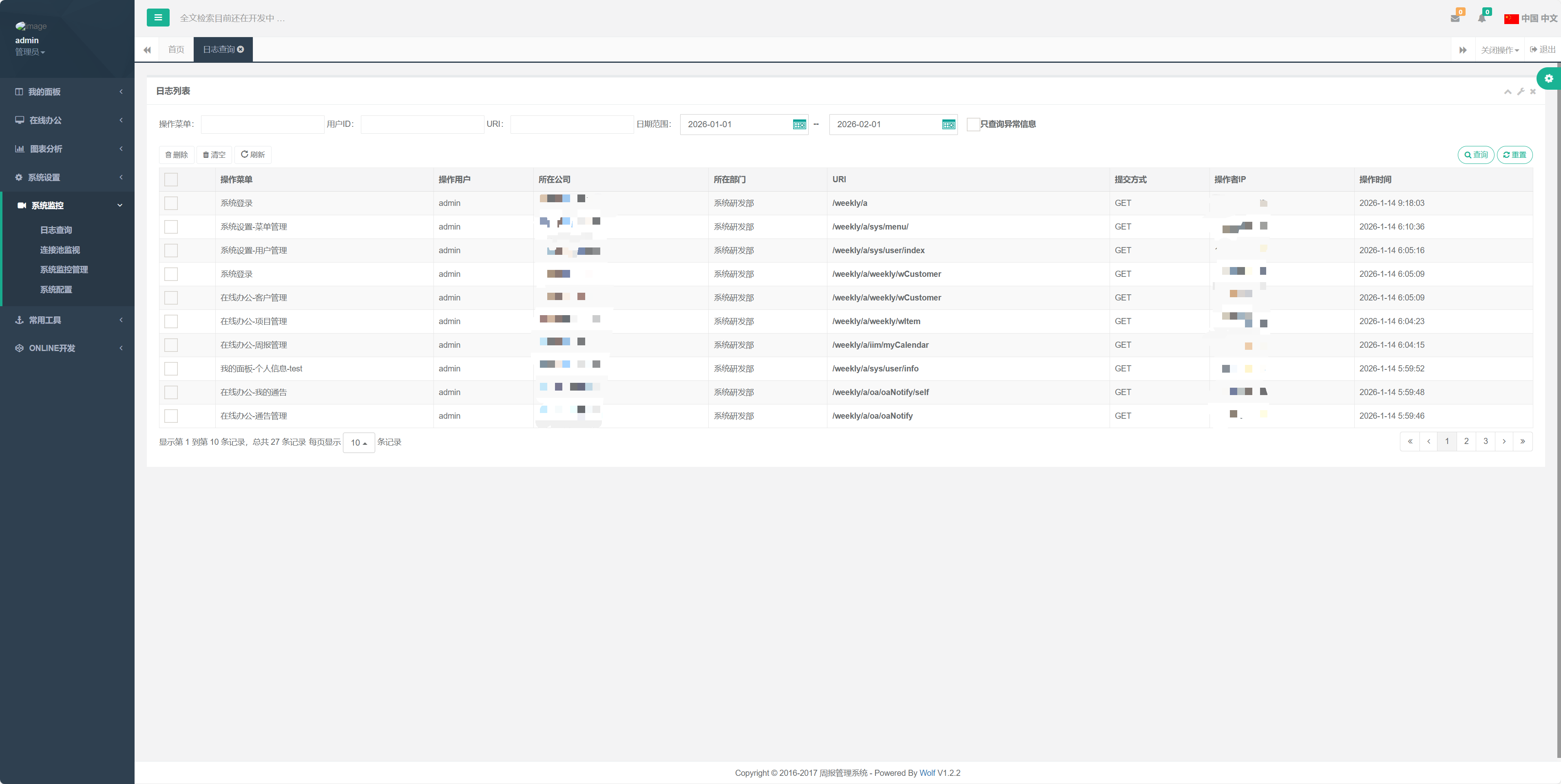Image resolution: width=1561 pixels, height=784 pixels.
Task: Open start date calendar picker icon
Action: pos(799,124)
